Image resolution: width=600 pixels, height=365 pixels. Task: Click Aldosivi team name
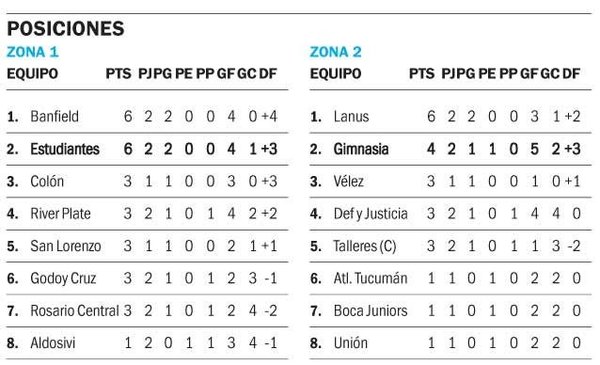53,343
